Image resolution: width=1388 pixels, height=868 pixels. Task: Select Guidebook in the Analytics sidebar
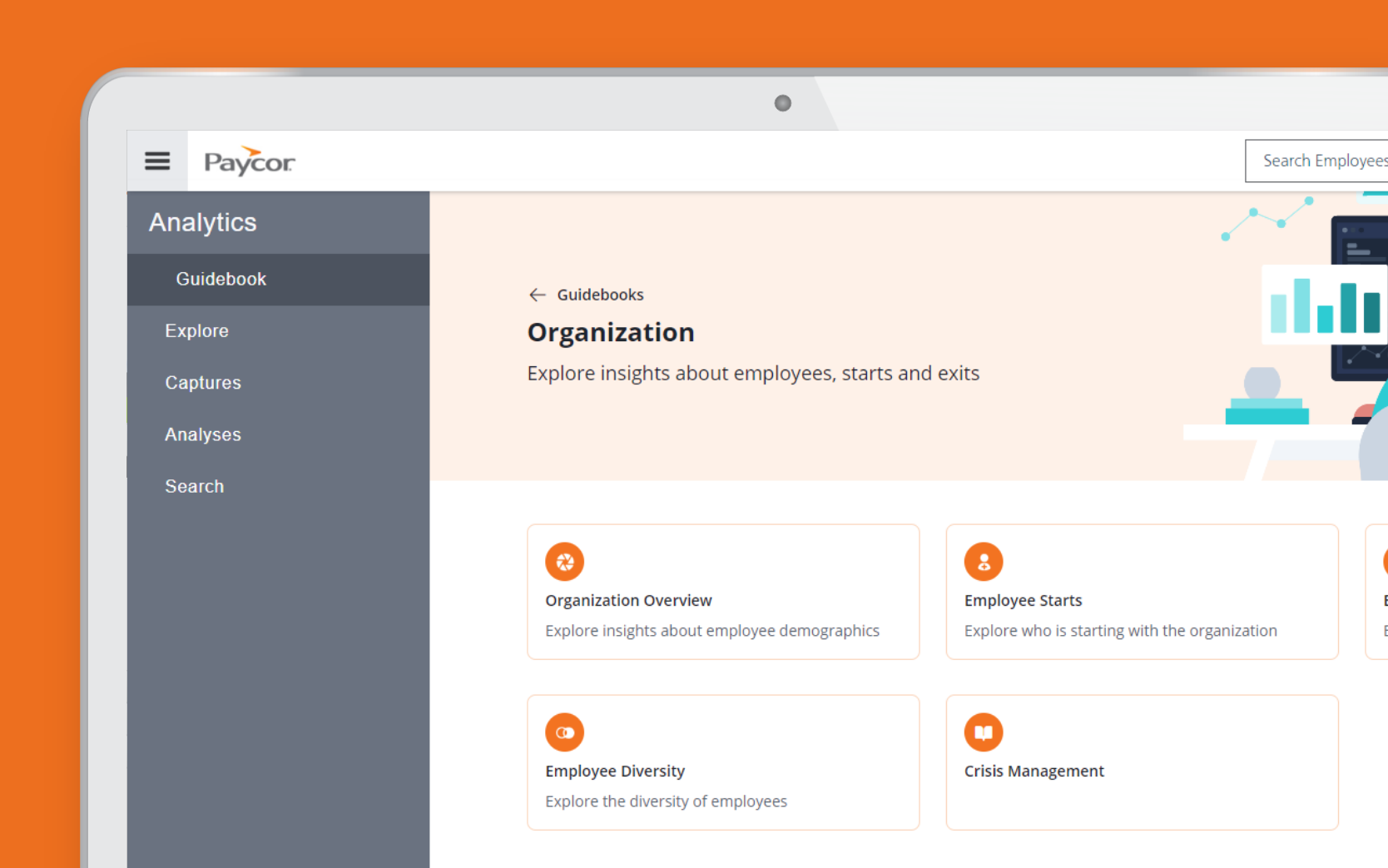click(278, 280)
